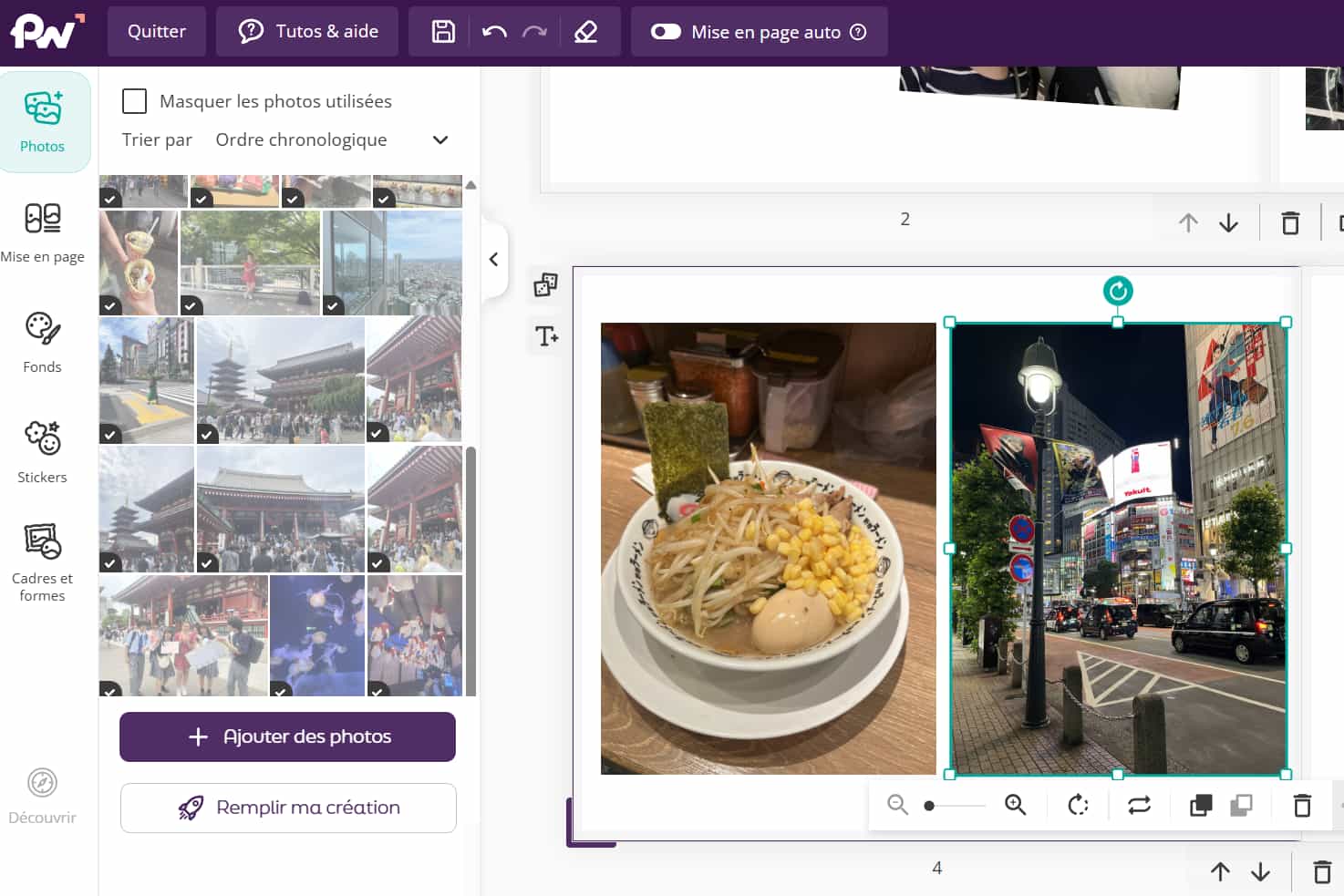Undo the last action

493,30
